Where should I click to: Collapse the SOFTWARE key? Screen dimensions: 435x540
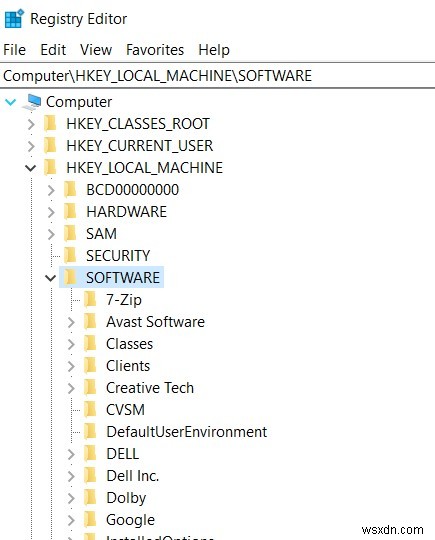click(x=51, y=278)
